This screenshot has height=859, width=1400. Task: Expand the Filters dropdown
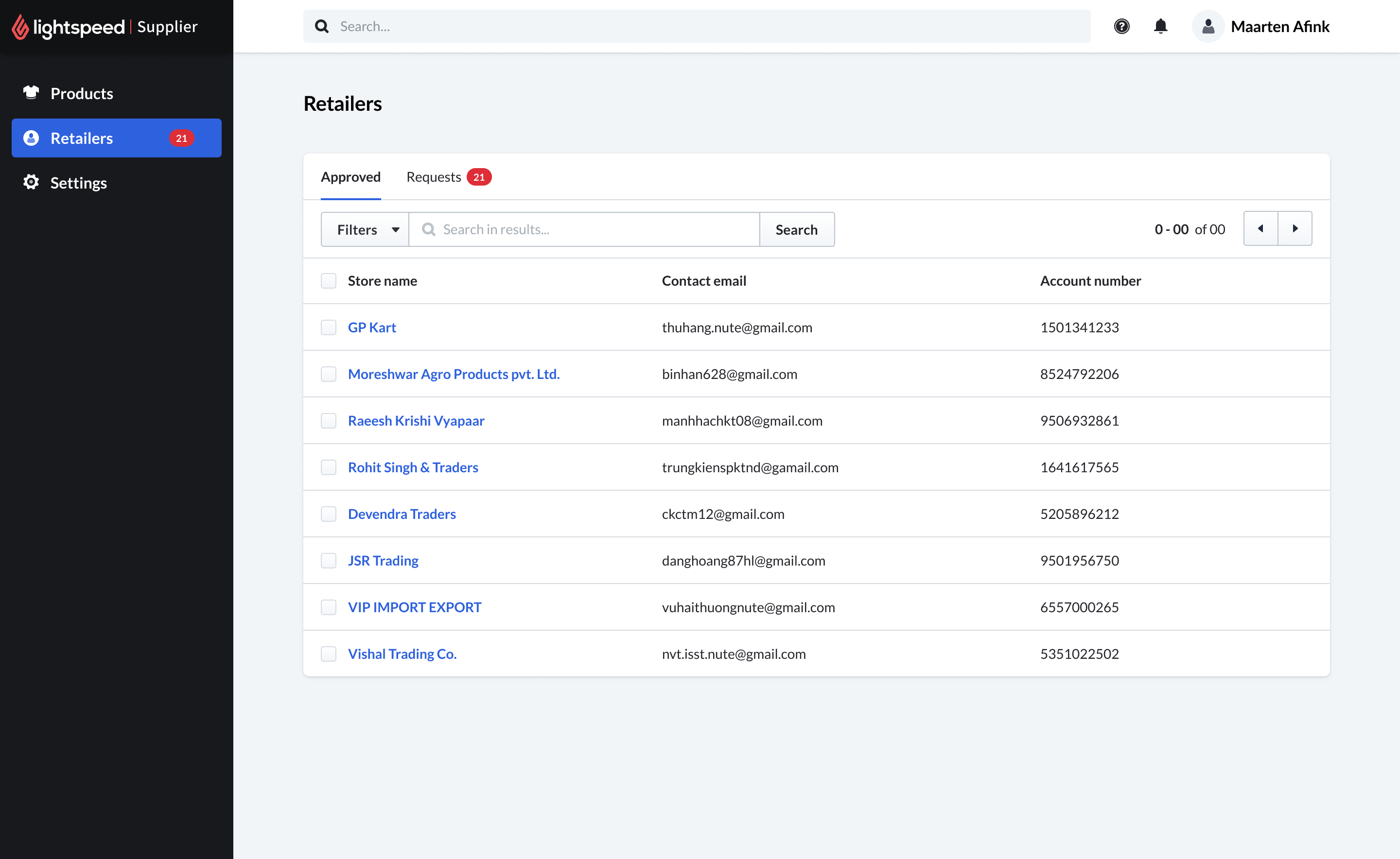pyautogui.click(x=365, y=229)
